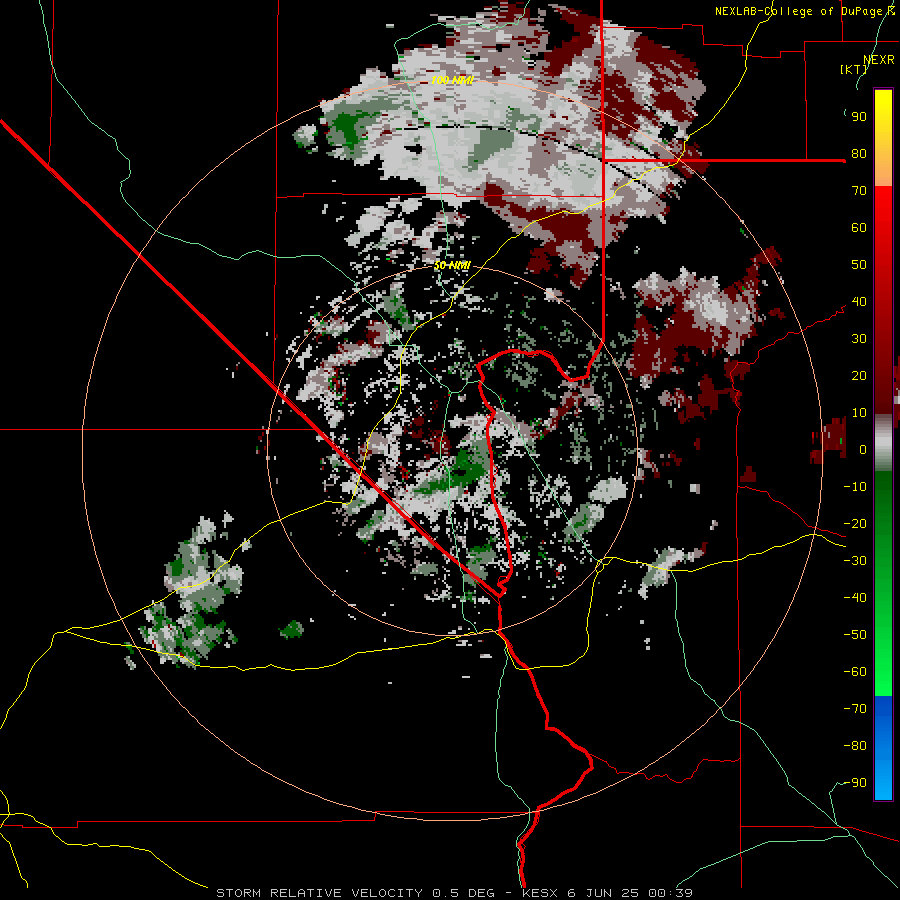The height and width of the screenshot is (900, 900).
Task: Click the 6 JUN 25 date text
Action: [x=605, y=893]
